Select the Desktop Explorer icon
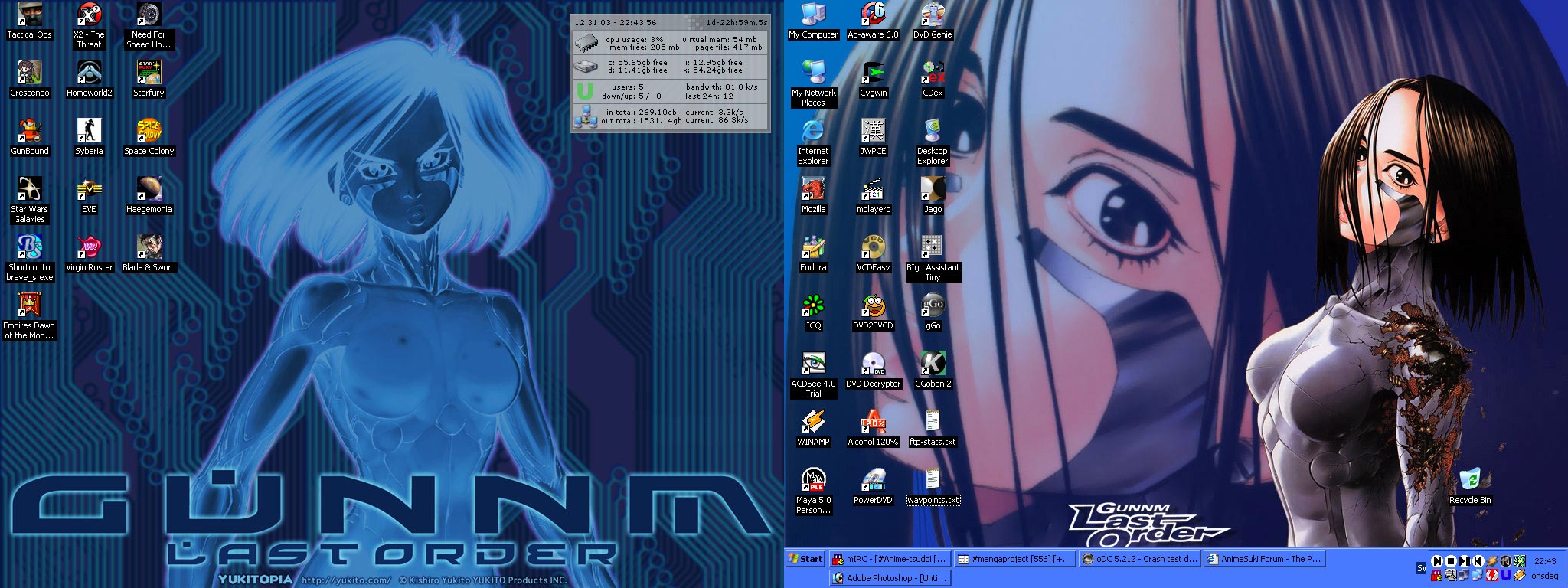Image resolution: width=1568 pixels, height=588 pixels. pyautogui.click(x=933, y=142)
